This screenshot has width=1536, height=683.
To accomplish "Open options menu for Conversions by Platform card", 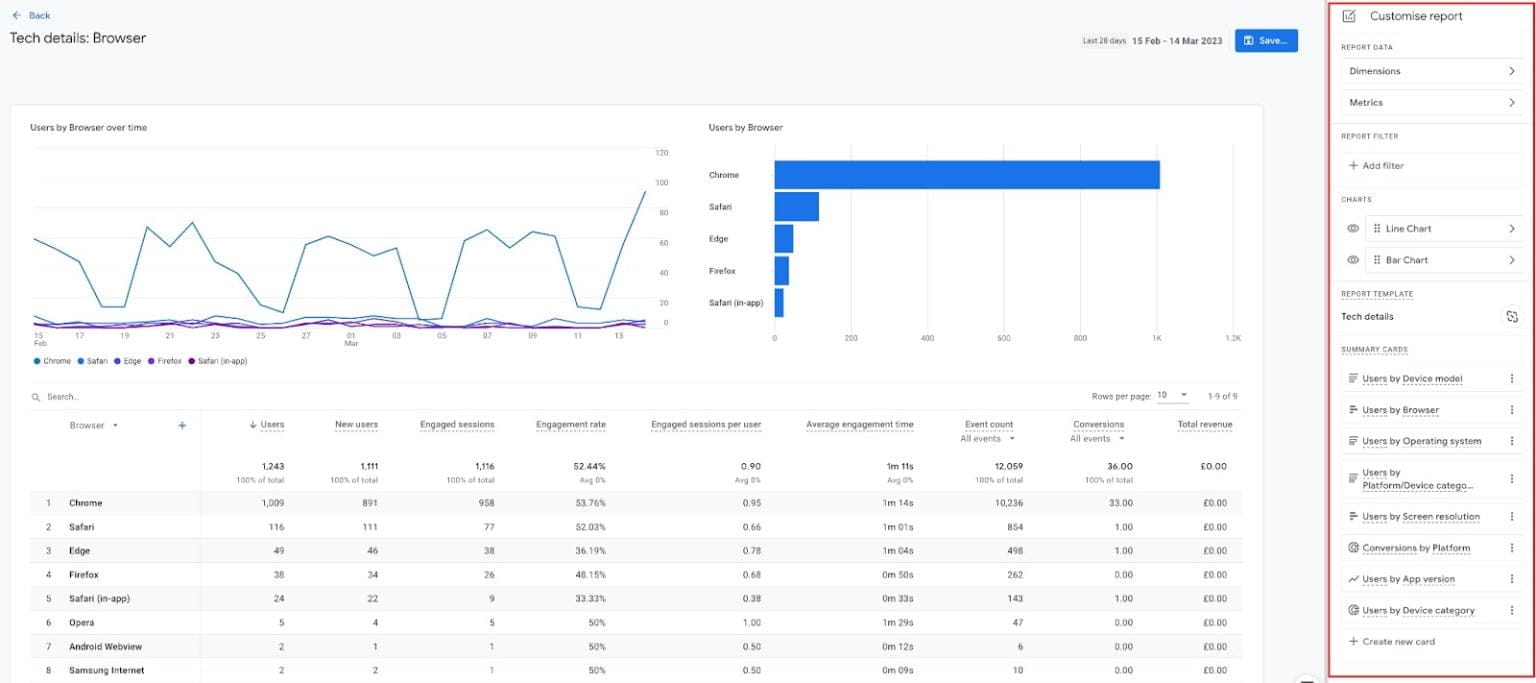I will [x=1513, y=548].
